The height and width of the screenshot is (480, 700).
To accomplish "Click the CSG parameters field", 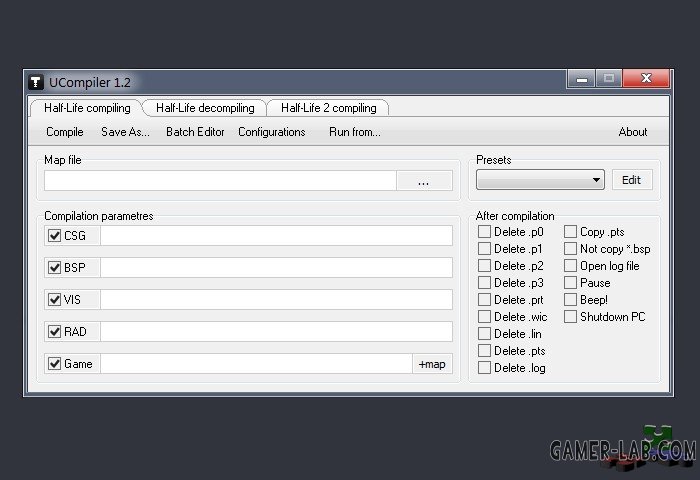I will [276, 235].
